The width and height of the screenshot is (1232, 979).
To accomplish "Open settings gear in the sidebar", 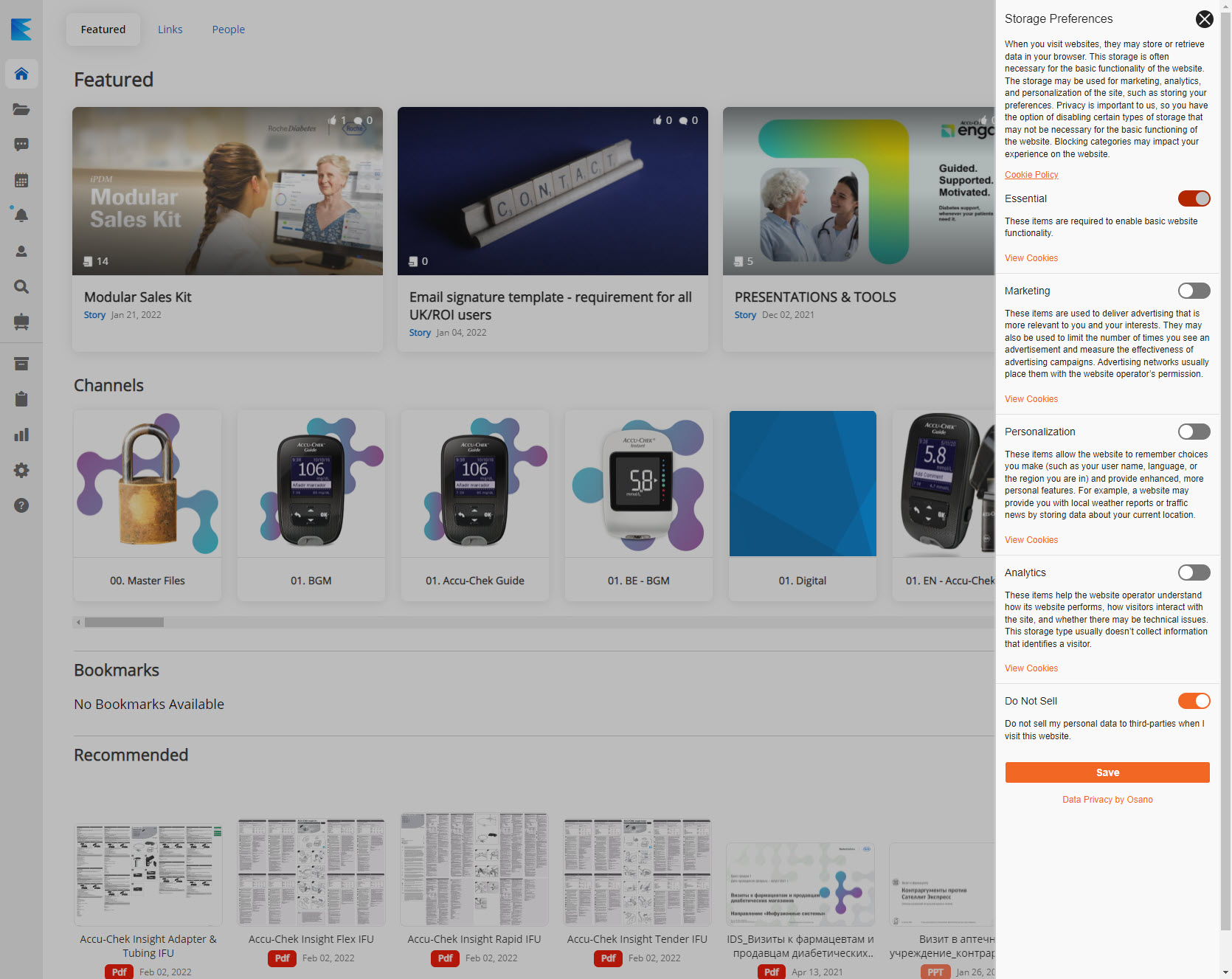I will coord(21,470).
